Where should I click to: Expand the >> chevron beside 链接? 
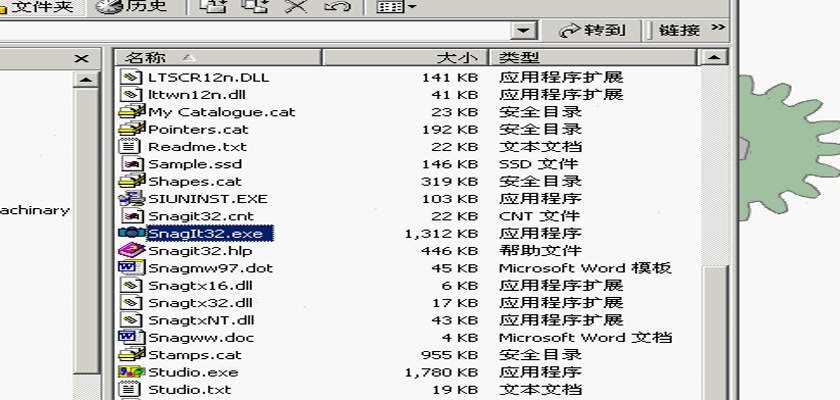click(x=718, y=27)
